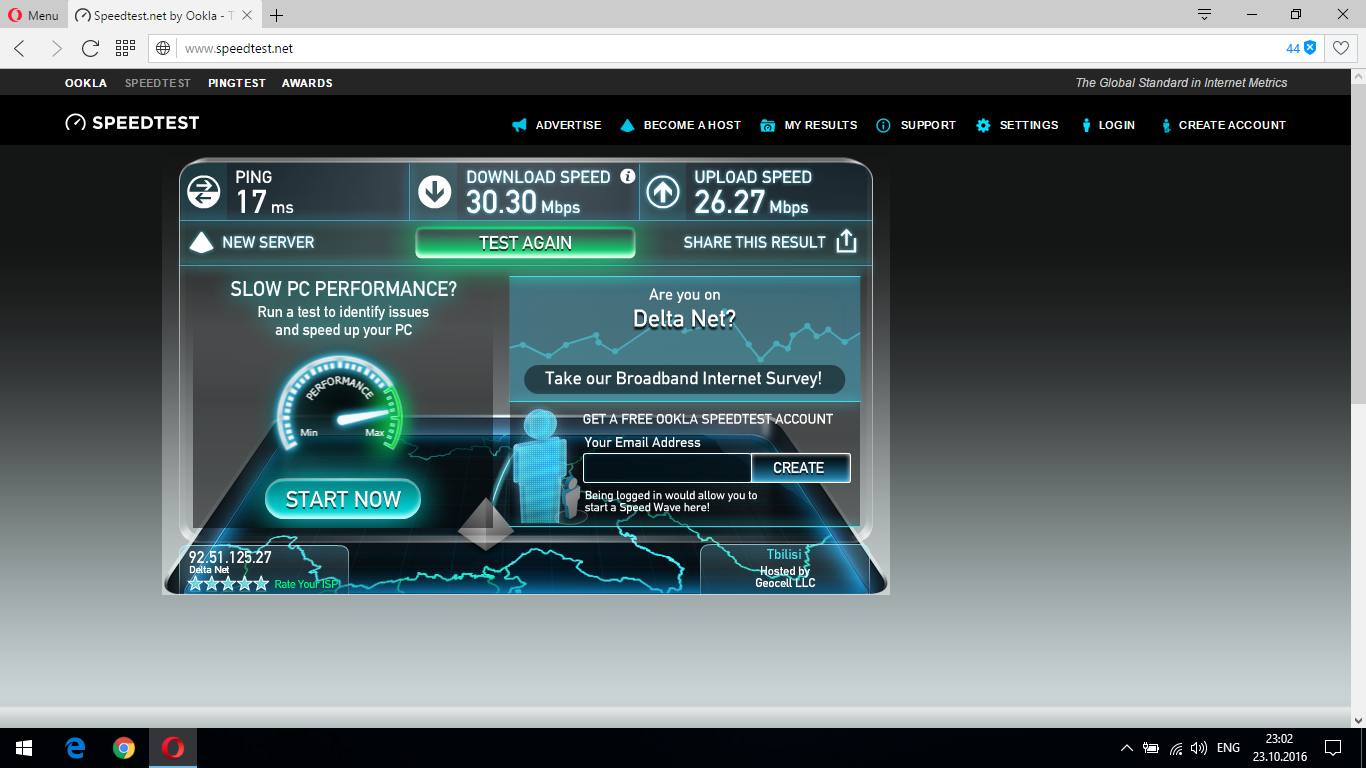Open Microsoft Edge from the taskbar
Screen dimensions: 1366x768
75,748
